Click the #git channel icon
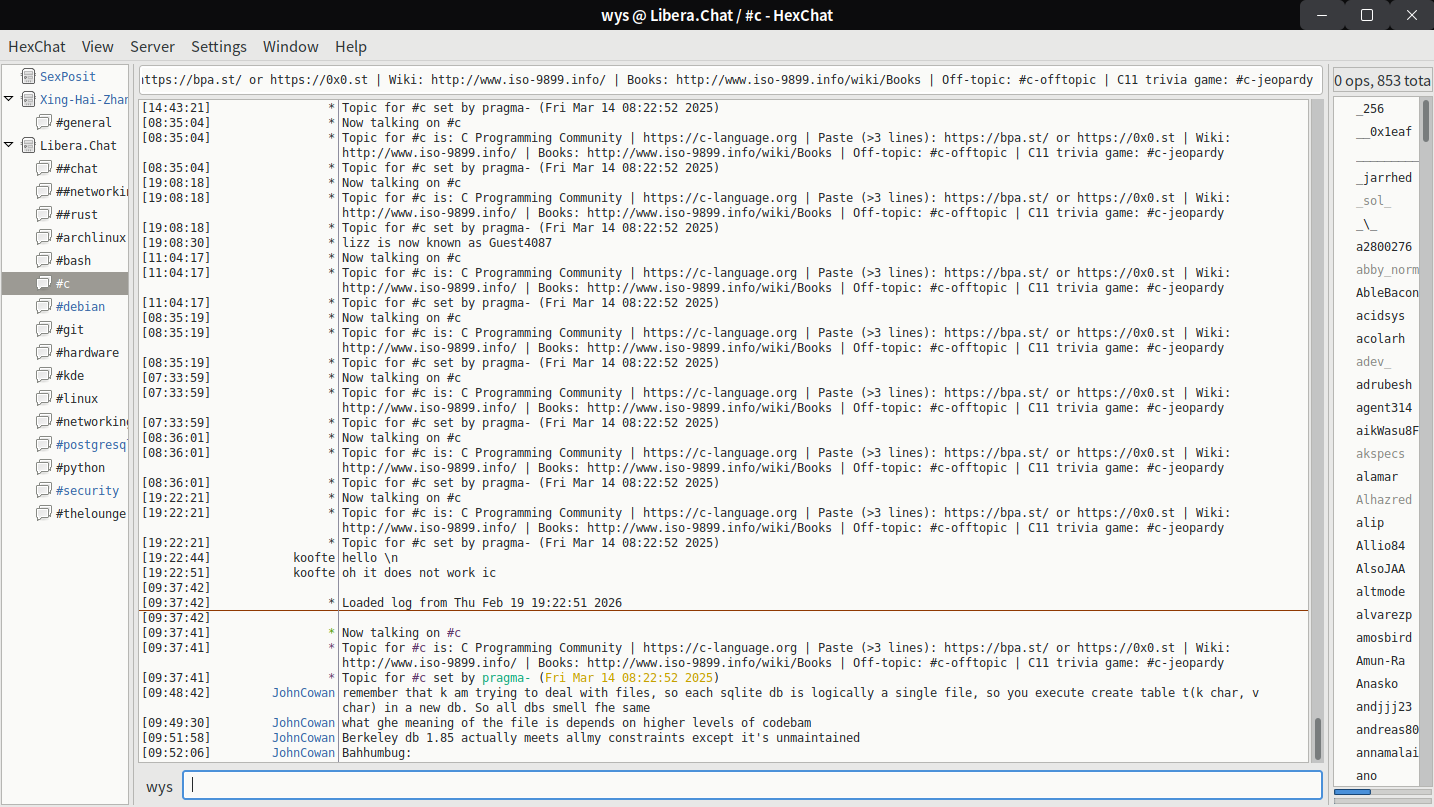The height and width of the screenshot is (807, 1434). pyautogui.click(x=43, y=329)
